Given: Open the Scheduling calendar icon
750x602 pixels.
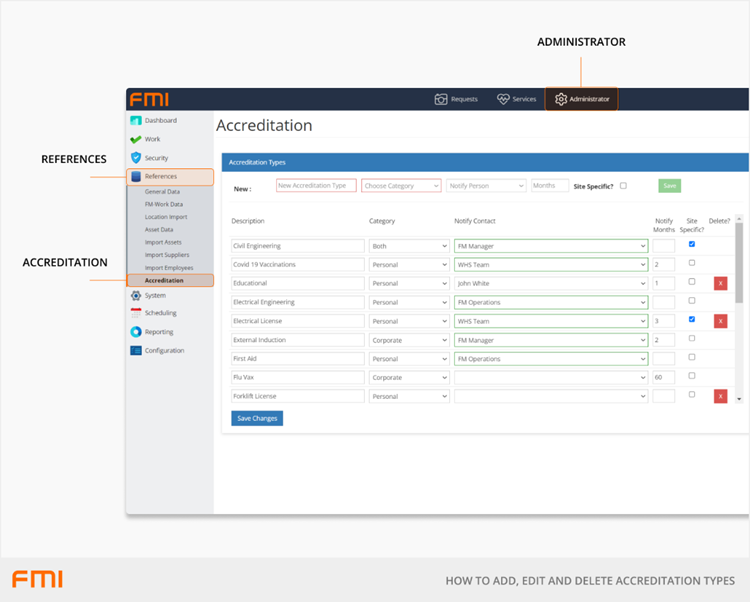Looking at the screenshot, I should [136, 313].
